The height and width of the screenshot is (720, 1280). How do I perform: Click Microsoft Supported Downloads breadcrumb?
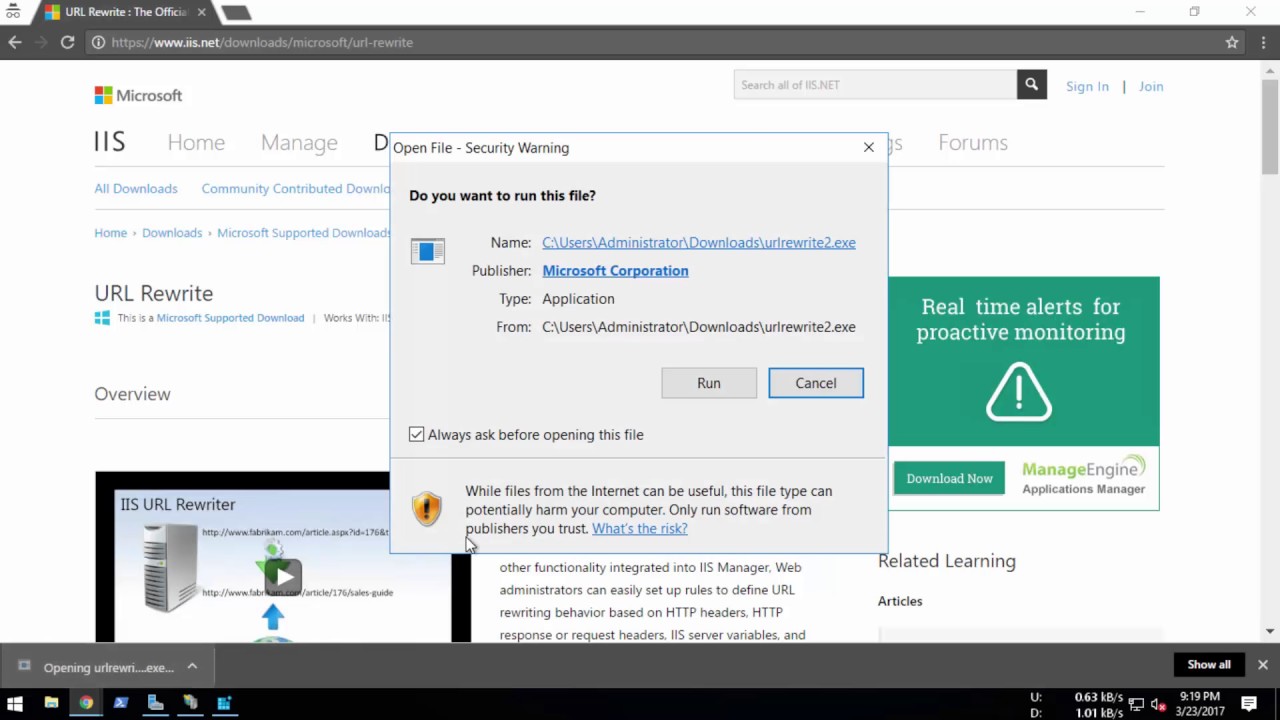pyautogui.click(x=304, y=232)
